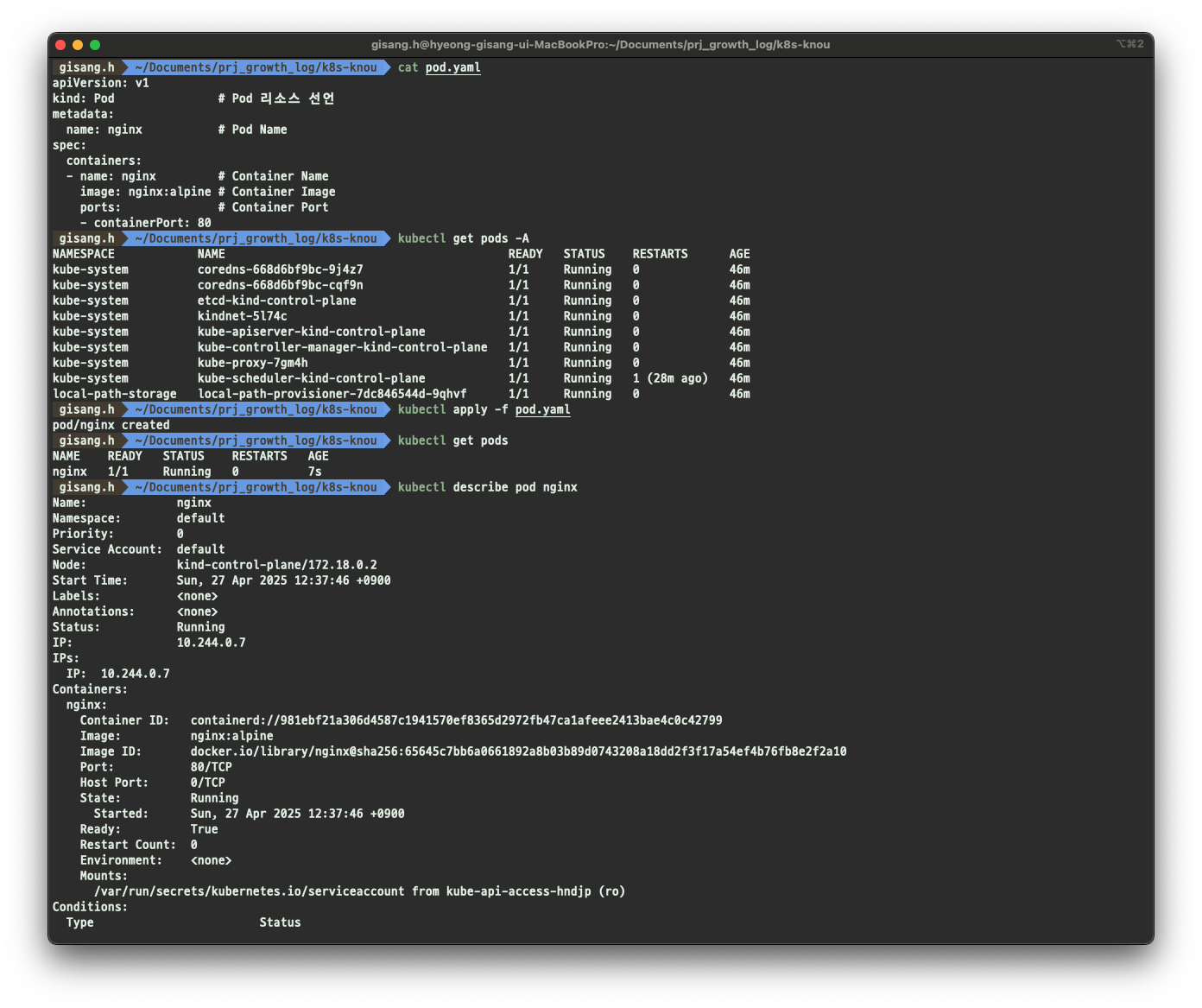The width and height of the screenshot is (1202, 1008).
Task: Click the kindnet-5l74c pod name
Action: click(x=243, y=316)
